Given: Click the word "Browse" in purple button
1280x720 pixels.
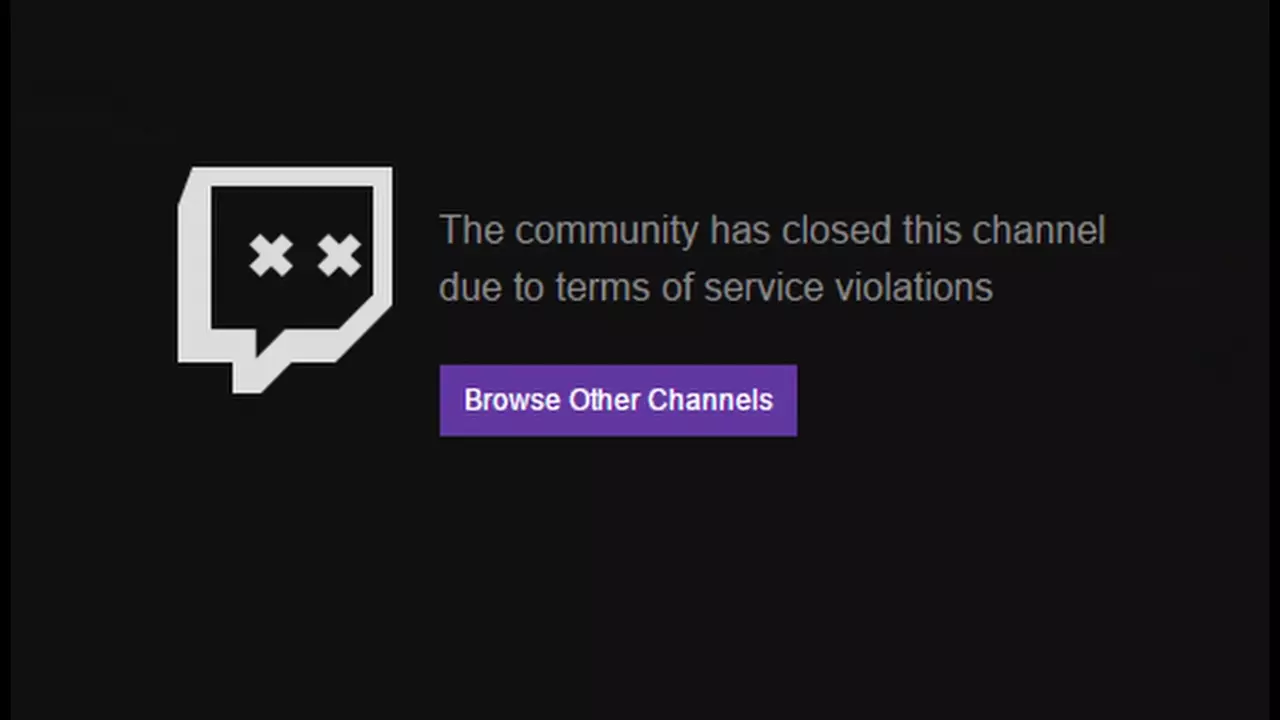Looking at the screenshot, I should [512, 400].
